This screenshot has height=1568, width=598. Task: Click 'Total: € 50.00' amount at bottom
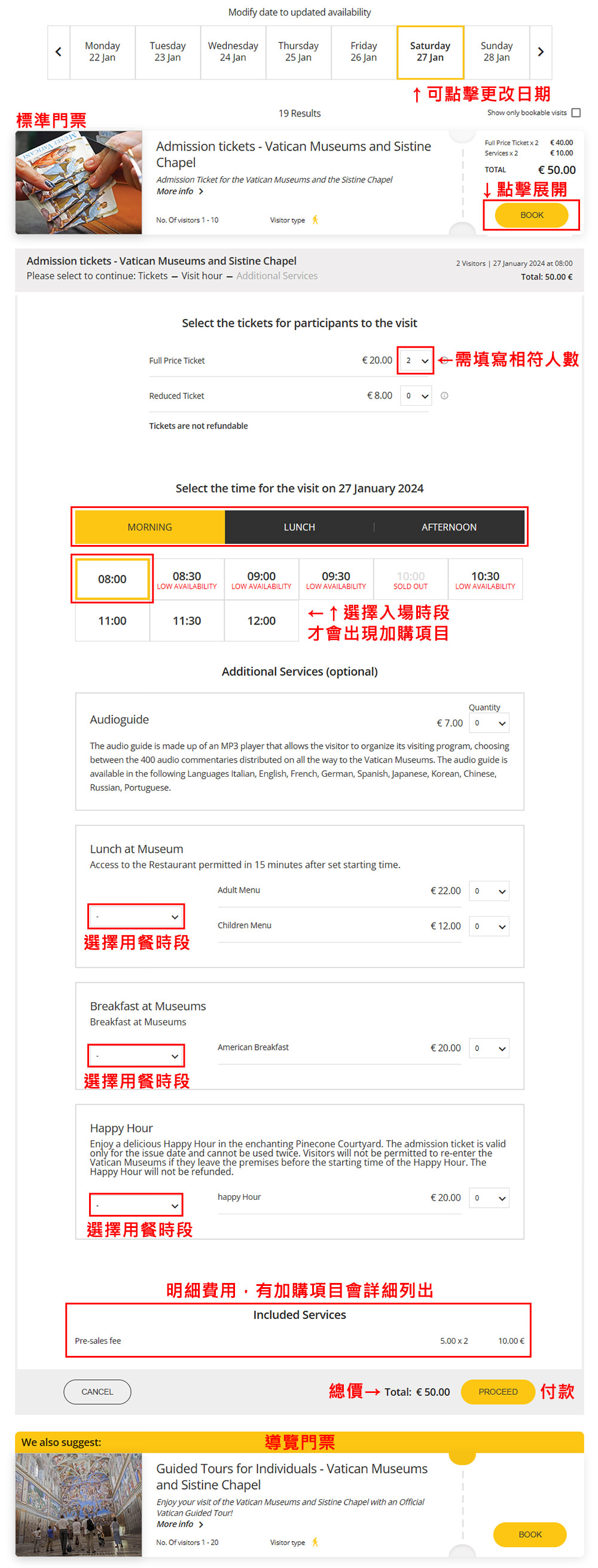pyautogui.click(x=417, y=1392)
